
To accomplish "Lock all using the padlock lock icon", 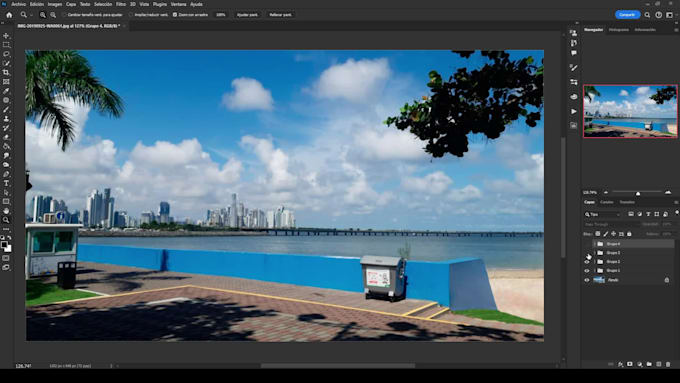I will click(x=629, y=234).
